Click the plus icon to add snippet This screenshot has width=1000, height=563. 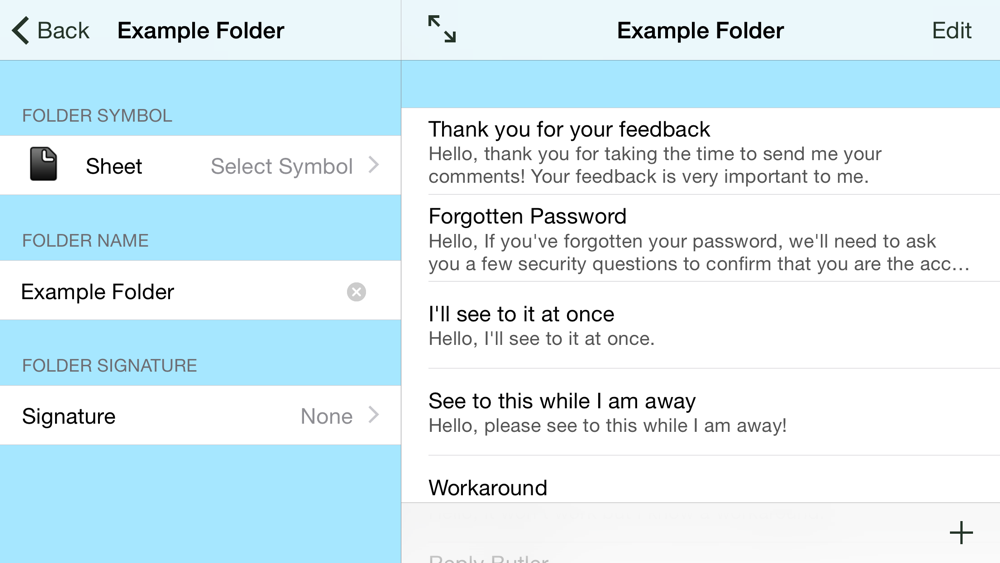click(961, 532)
